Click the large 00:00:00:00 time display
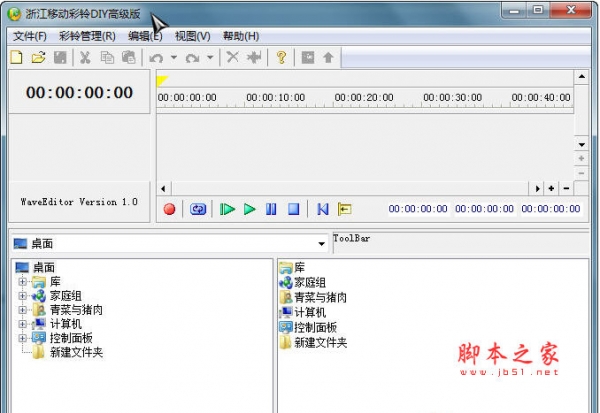This screenshot has width=600, height=413. (80, 92)
